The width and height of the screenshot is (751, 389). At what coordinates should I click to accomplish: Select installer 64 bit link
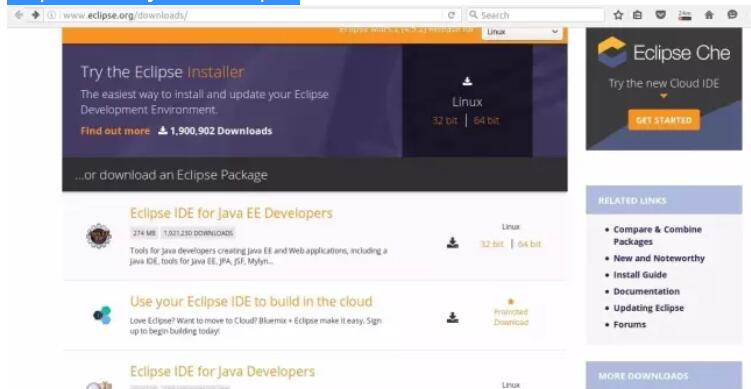click(x=486, y=120)
